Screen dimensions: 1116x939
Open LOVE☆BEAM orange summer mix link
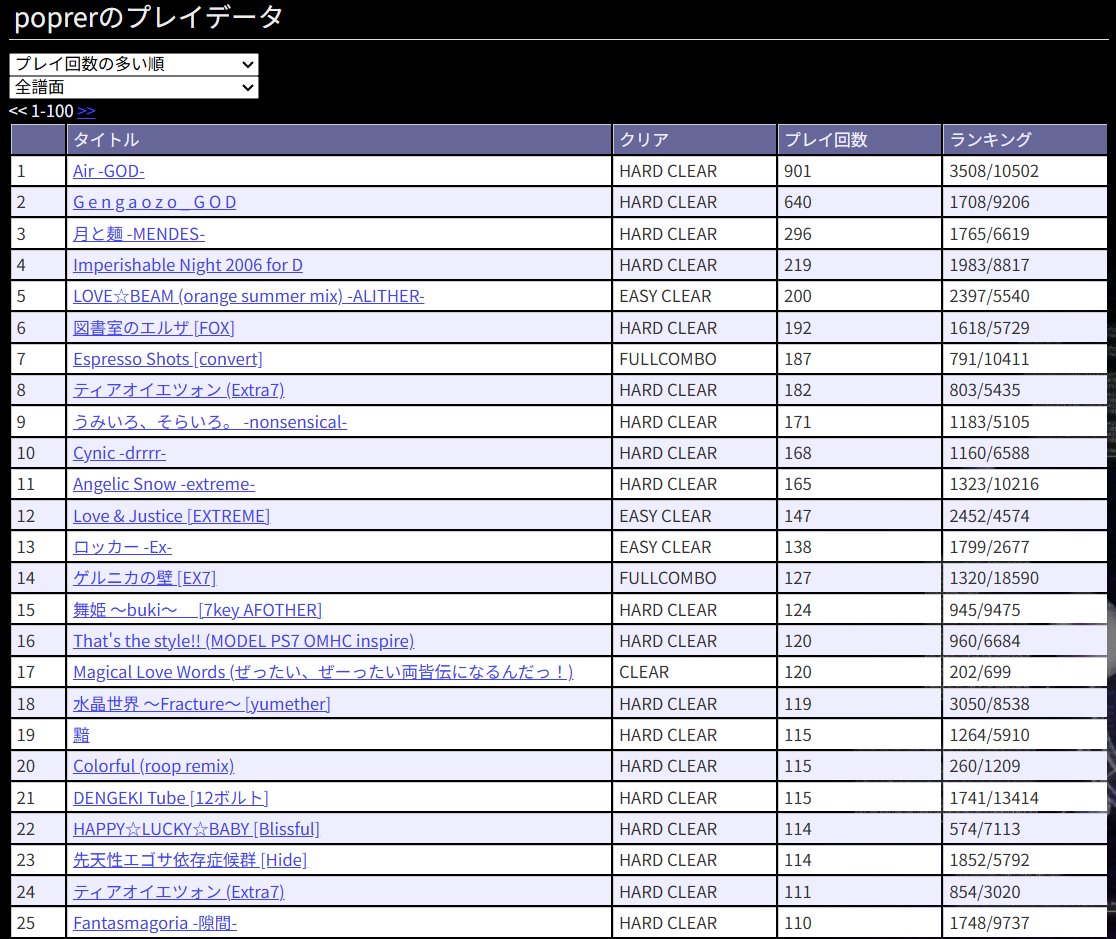click(248, 296)
